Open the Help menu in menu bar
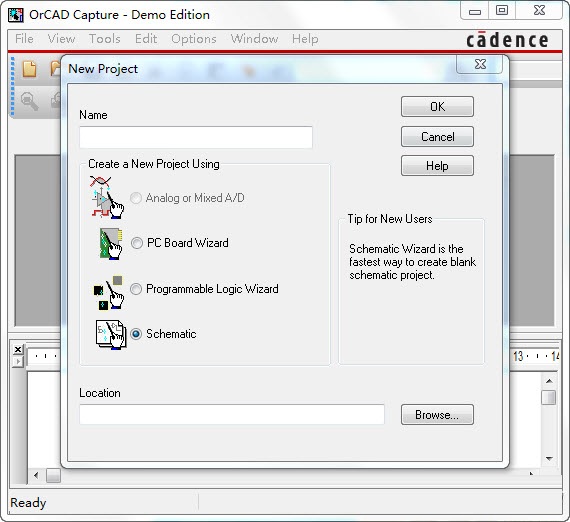 (x=305, y=39)
